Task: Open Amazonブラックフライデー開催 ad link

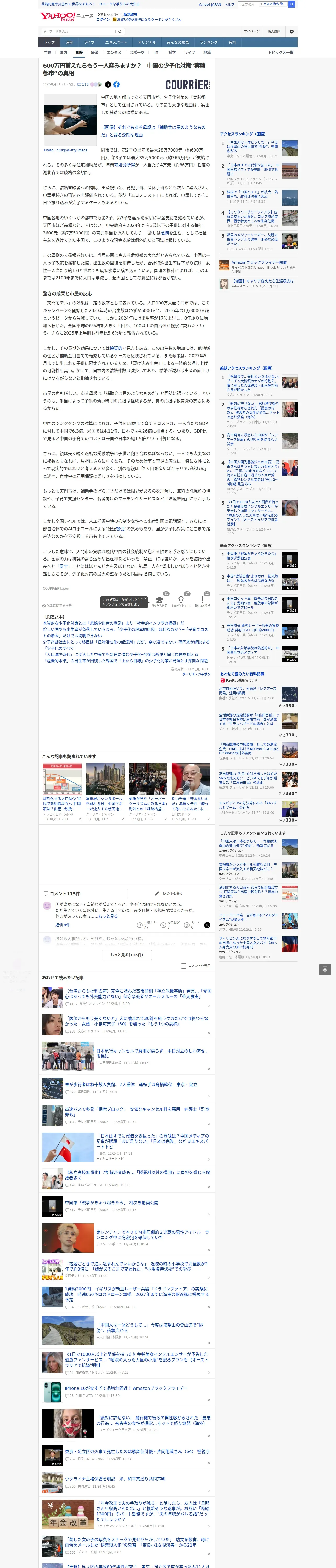Action: pyautogui.click(x=259, y=262)
